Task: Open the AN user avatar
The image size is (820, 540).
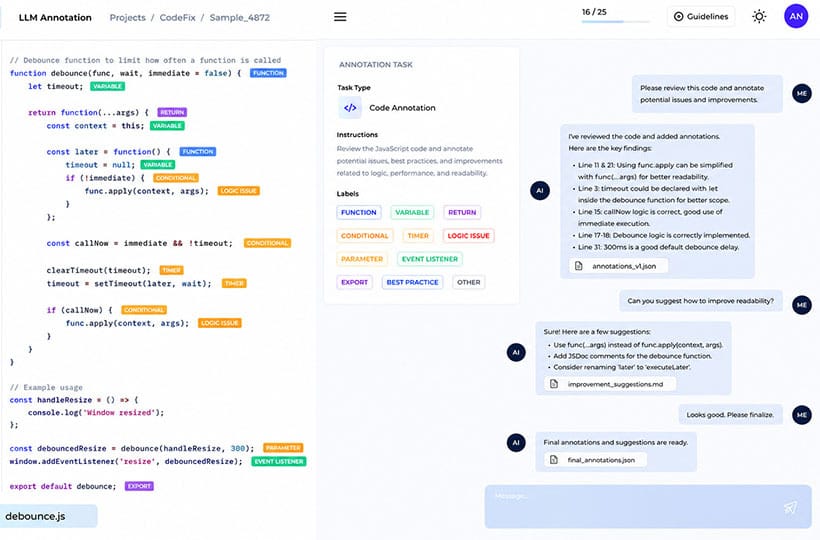Action: coord(796,17)
